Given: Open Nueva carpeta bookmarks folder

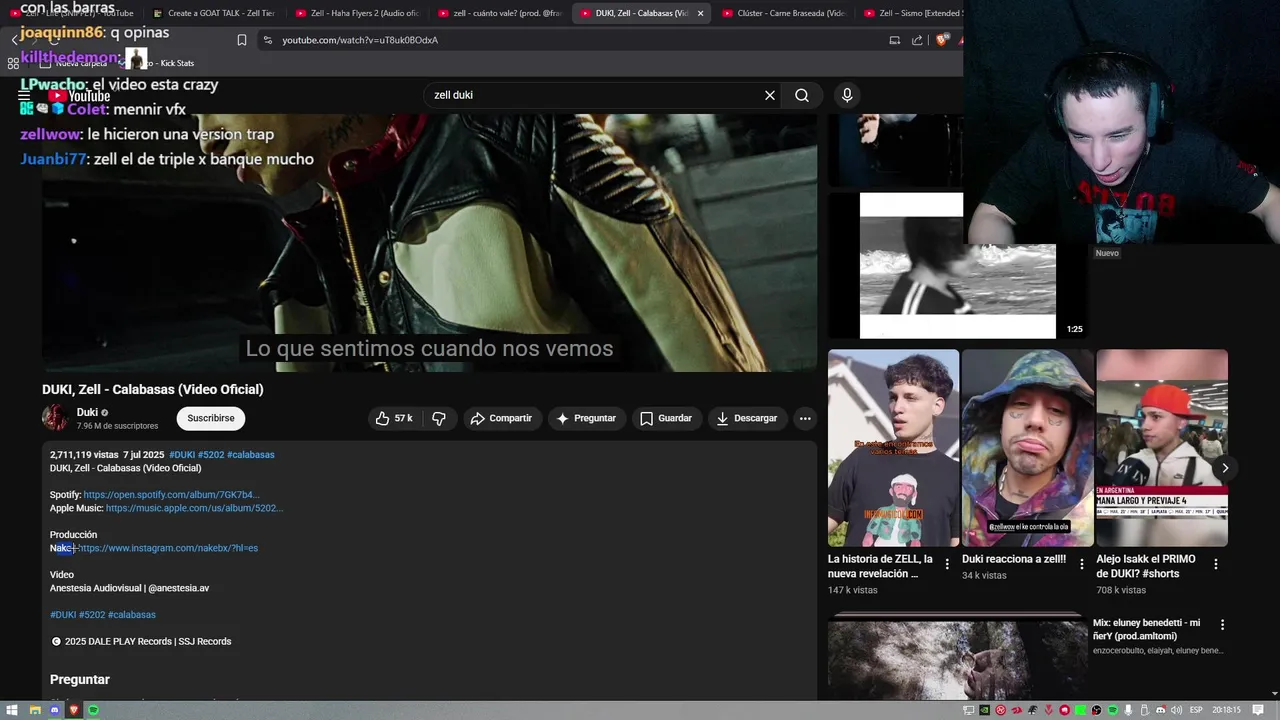Looking at the screenshot, I should click(73, 63).
